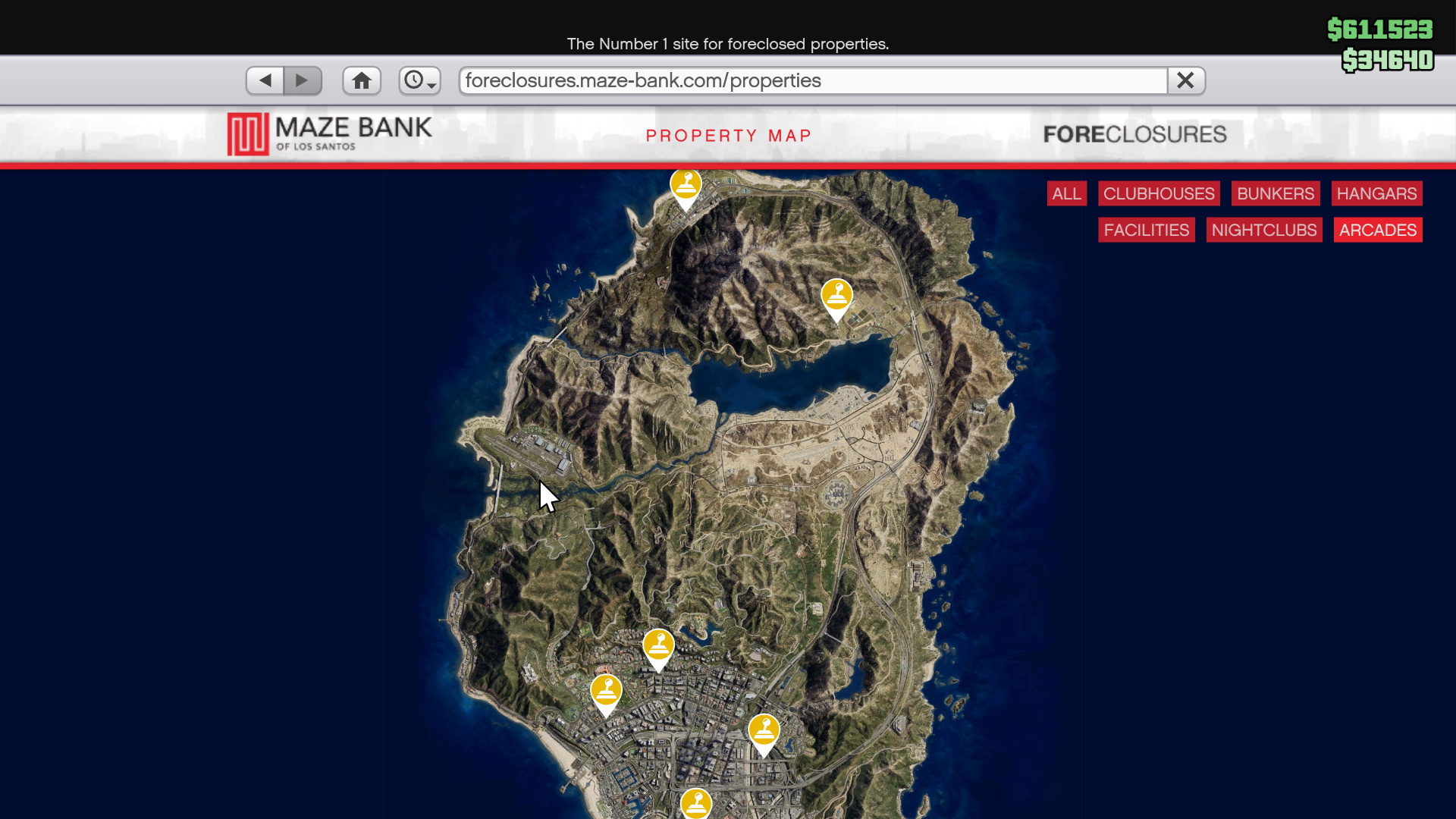The width and height of the screenshot is (1456, 819).
Task: Go back with the browser back arrow
Action: 265,80
